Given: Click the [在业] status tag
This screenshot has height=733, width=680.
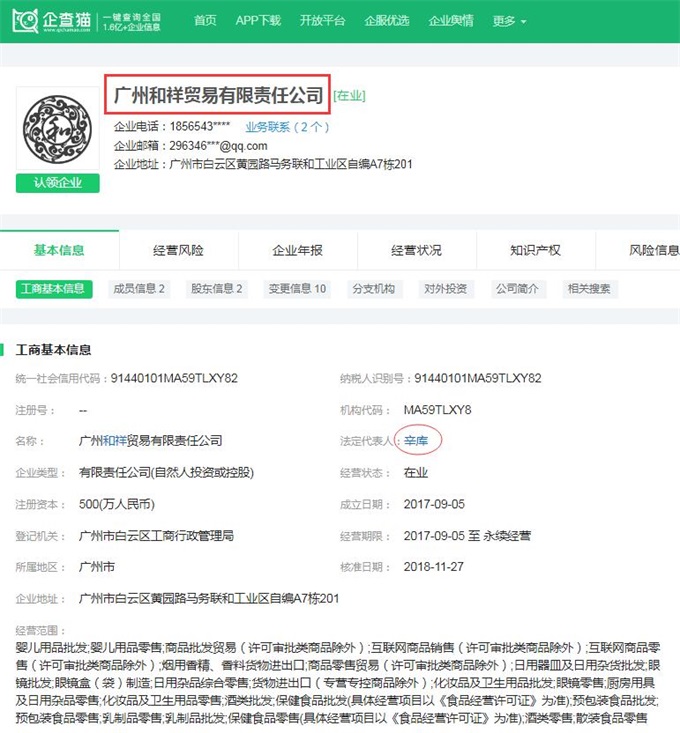Looking at the screenshot, I should click(349, 96).
